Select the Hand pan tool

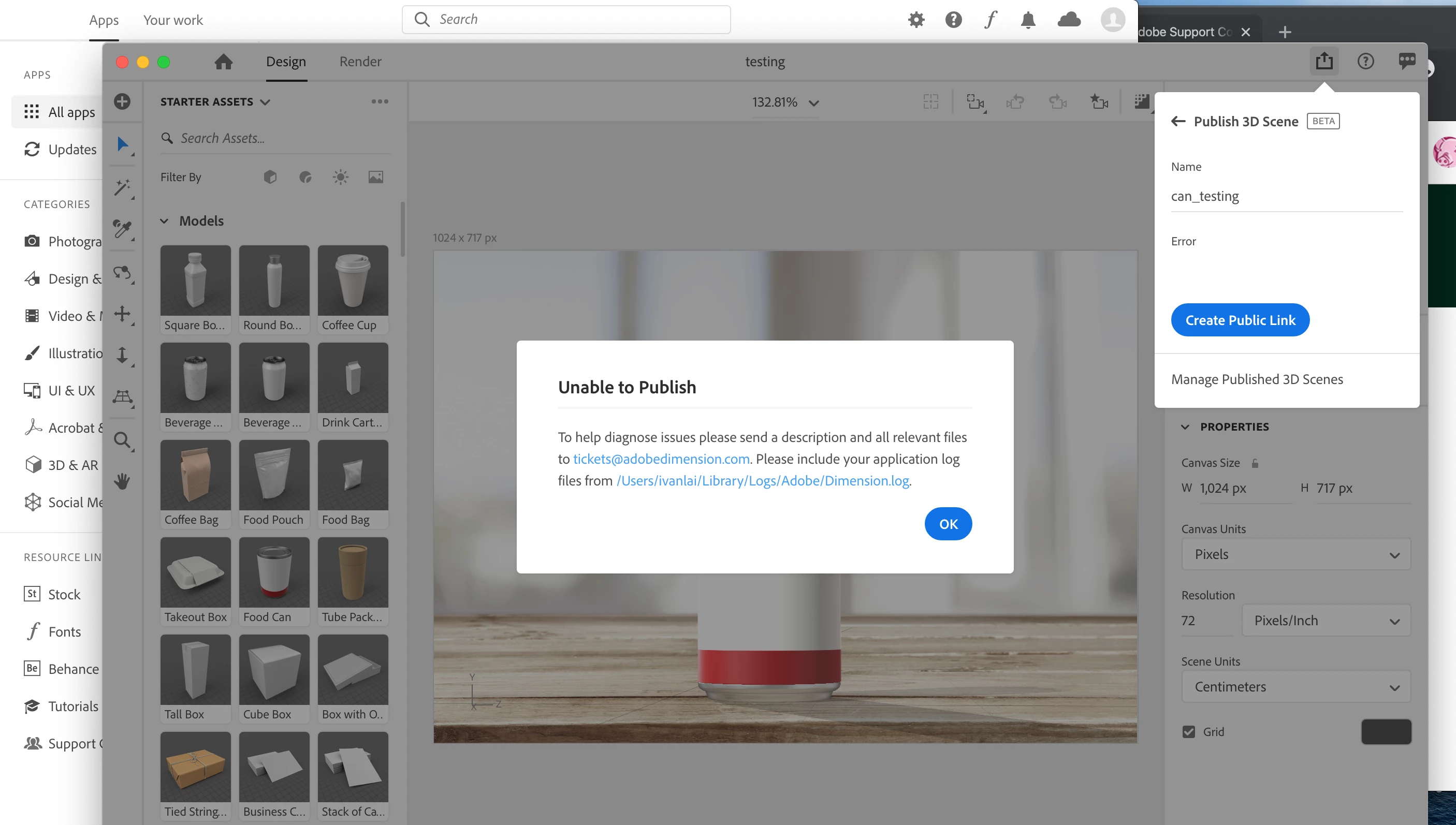point(122,482)
